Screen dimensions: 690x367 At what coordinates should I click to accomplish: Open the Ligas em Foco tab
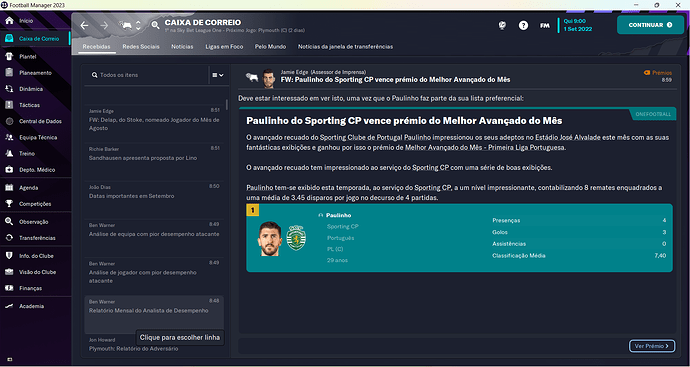point(224,47)
